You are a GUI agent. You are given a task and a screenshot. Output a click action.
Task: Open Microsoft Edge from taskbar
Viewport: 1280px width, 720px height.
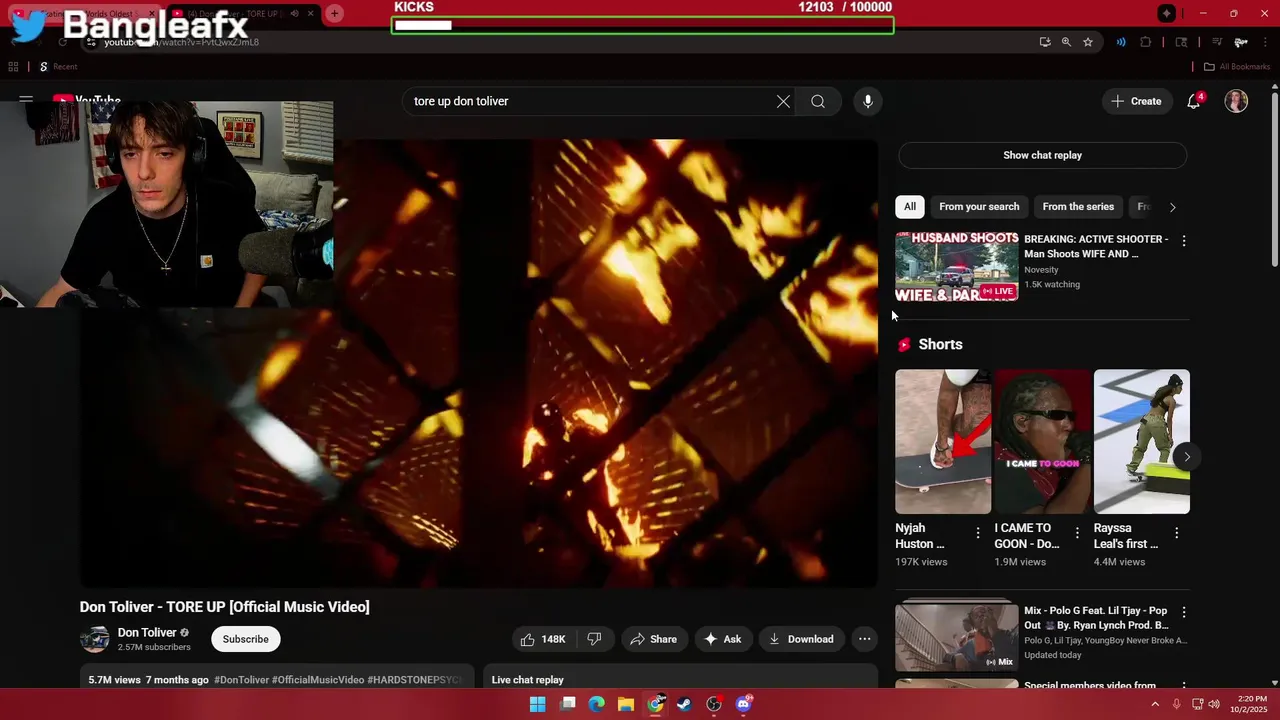(597, 704)
